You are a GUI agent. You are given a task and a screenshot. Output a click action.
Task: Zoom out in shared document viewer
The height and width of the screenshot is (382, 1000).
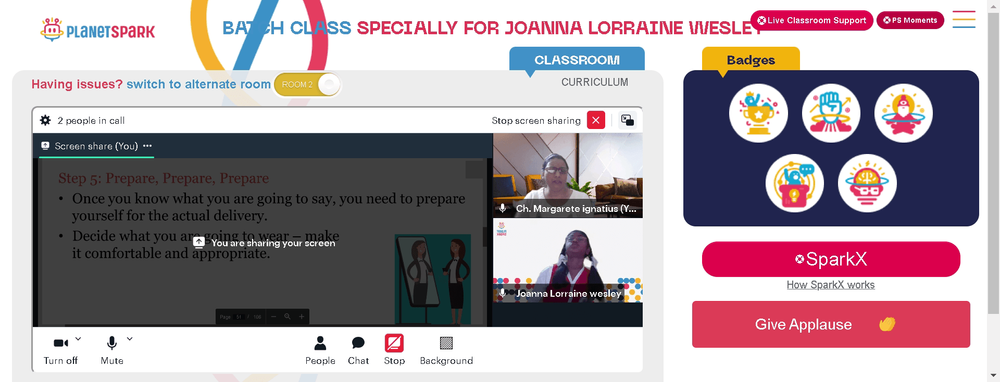pyautogui.click(x=274, y=316)
